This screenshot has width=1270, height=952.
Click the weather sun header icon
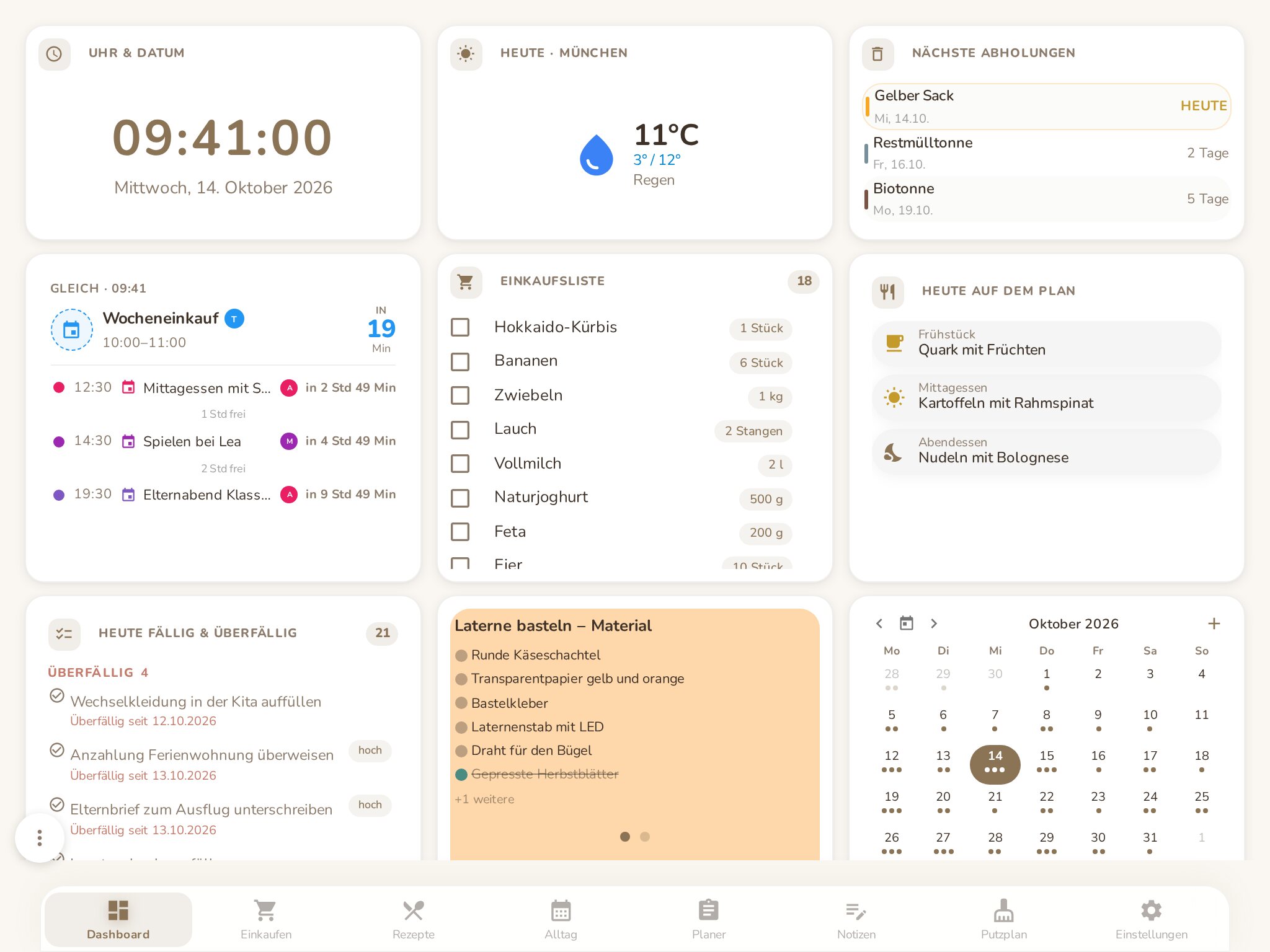466,54
